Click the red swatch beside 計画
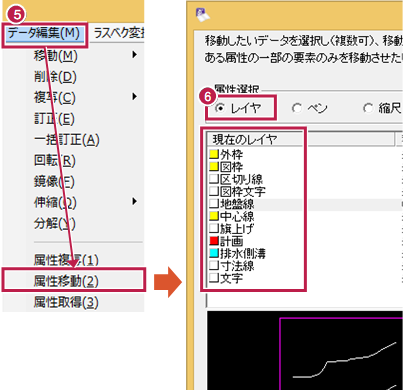The height and width of the screenshot is (390, 403). click(214, 241)
